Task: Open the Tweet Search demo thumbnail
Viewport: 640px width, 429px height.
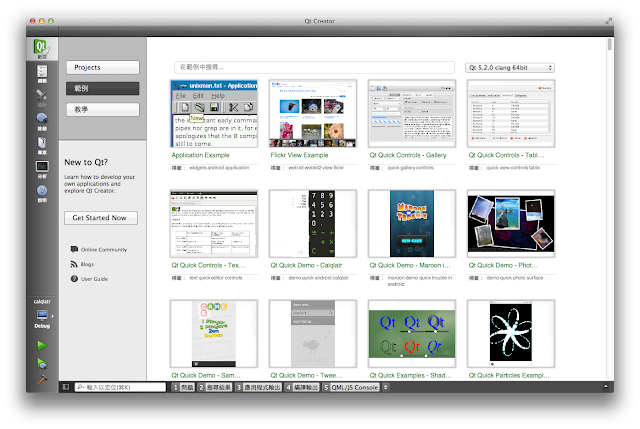Action: (313, 334)
